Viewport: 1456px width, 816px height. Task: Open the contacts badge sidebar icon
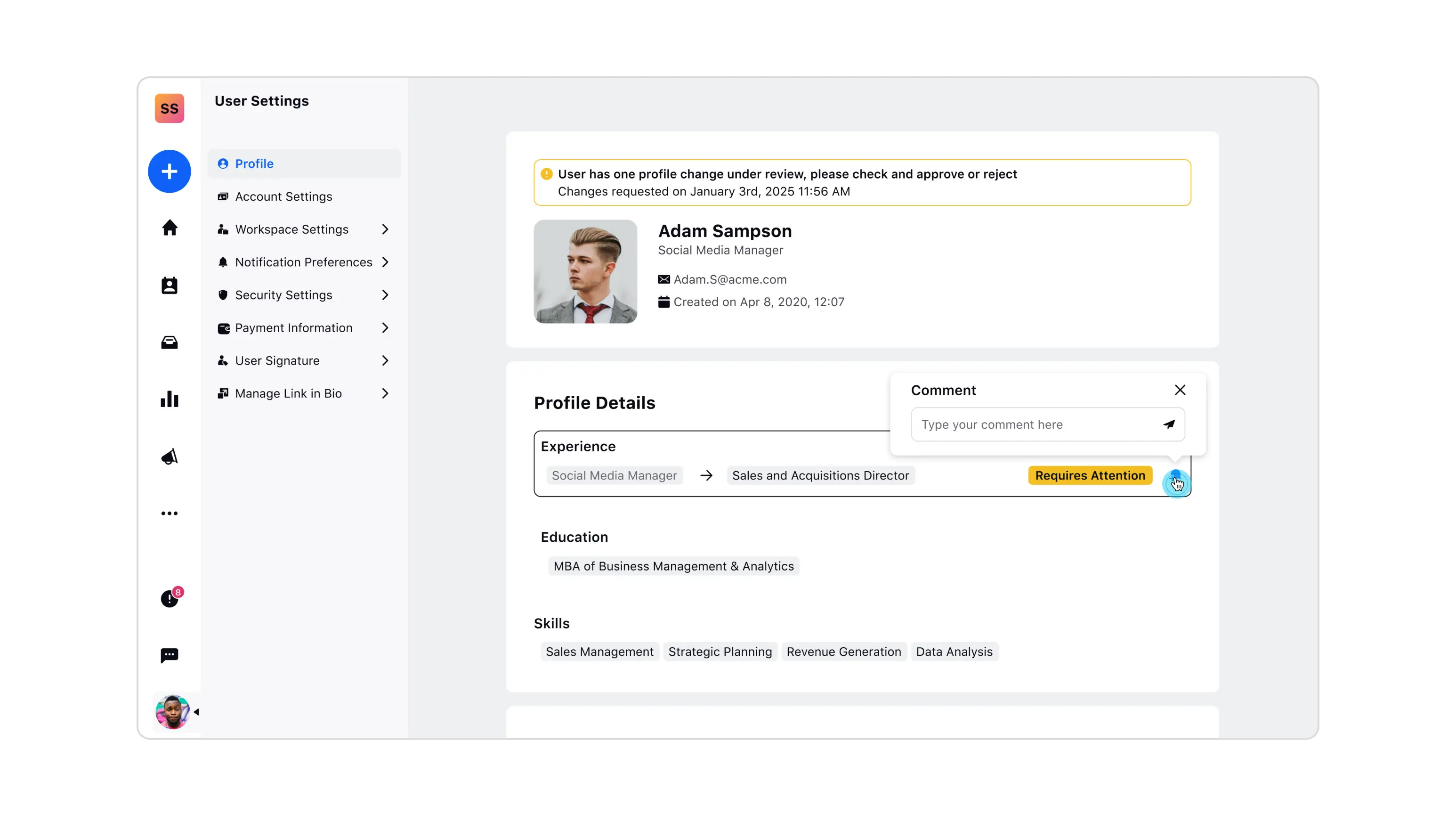tap(169, 286)
